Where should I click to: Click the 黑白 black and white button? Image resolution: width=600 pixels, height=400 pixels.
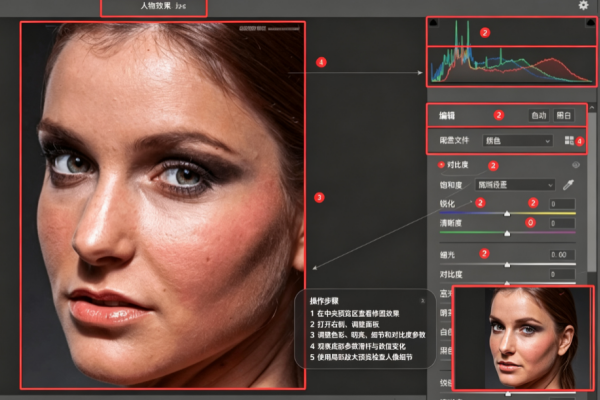coord(564,115)
